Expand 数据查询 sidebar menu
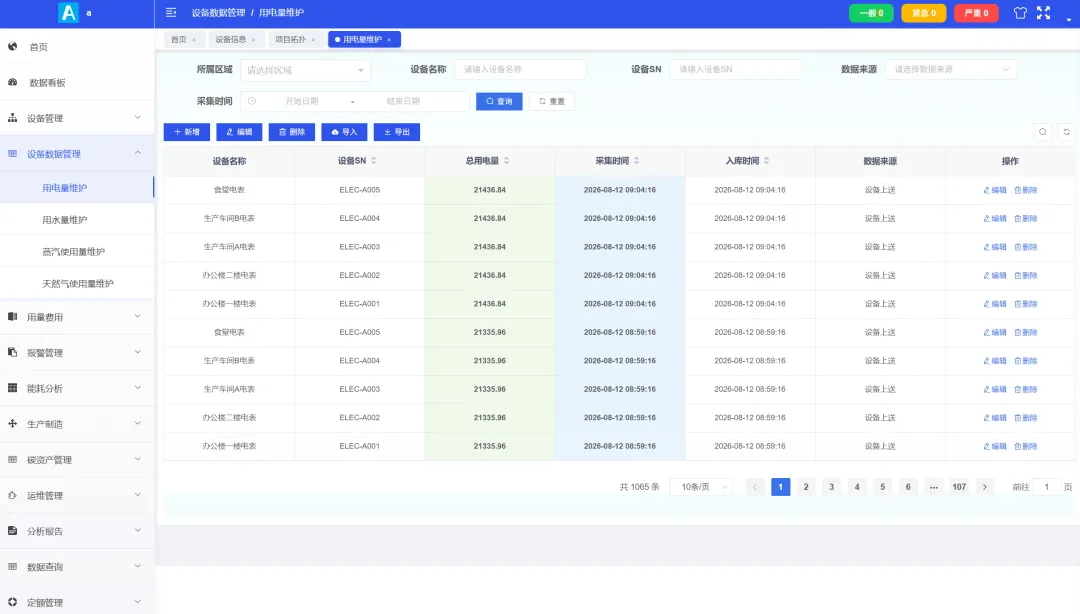The image size is (1080, 614). point(77,566)
